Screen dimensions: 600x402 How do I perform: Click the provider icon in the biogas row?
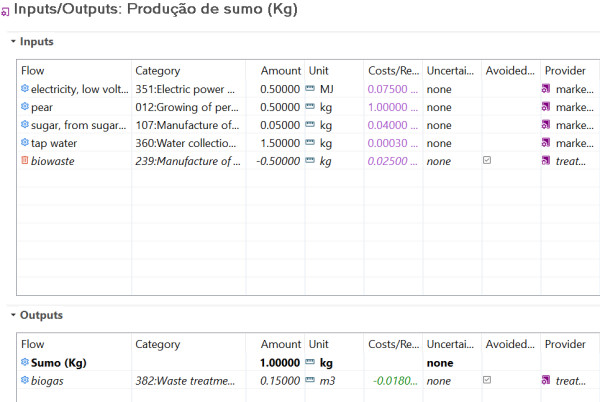coord(546,380)
